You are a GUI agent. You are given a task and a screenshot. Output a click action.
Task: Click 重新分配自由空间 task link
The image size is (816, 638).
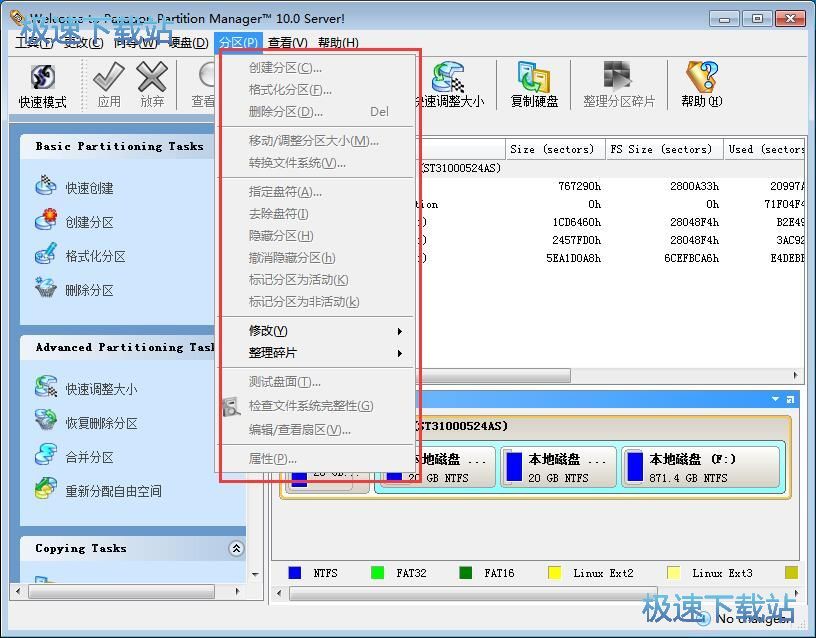113,491
